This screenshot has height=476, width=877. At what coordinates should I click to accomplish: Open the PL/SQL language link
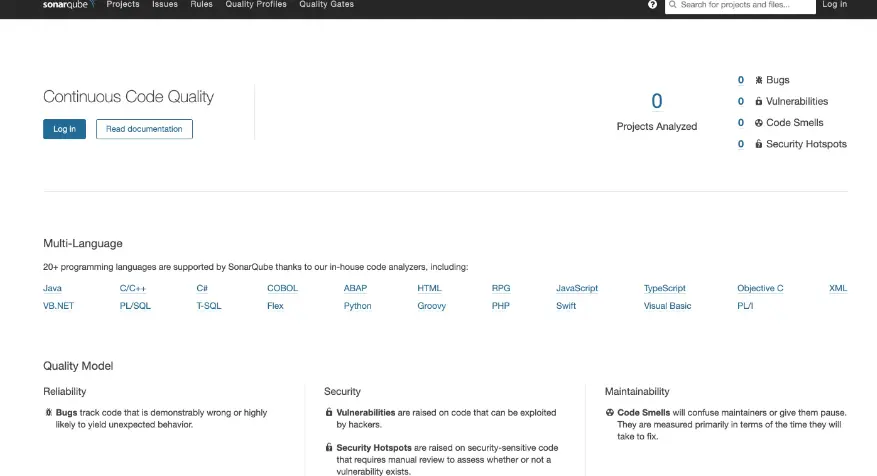click(135, 306)
